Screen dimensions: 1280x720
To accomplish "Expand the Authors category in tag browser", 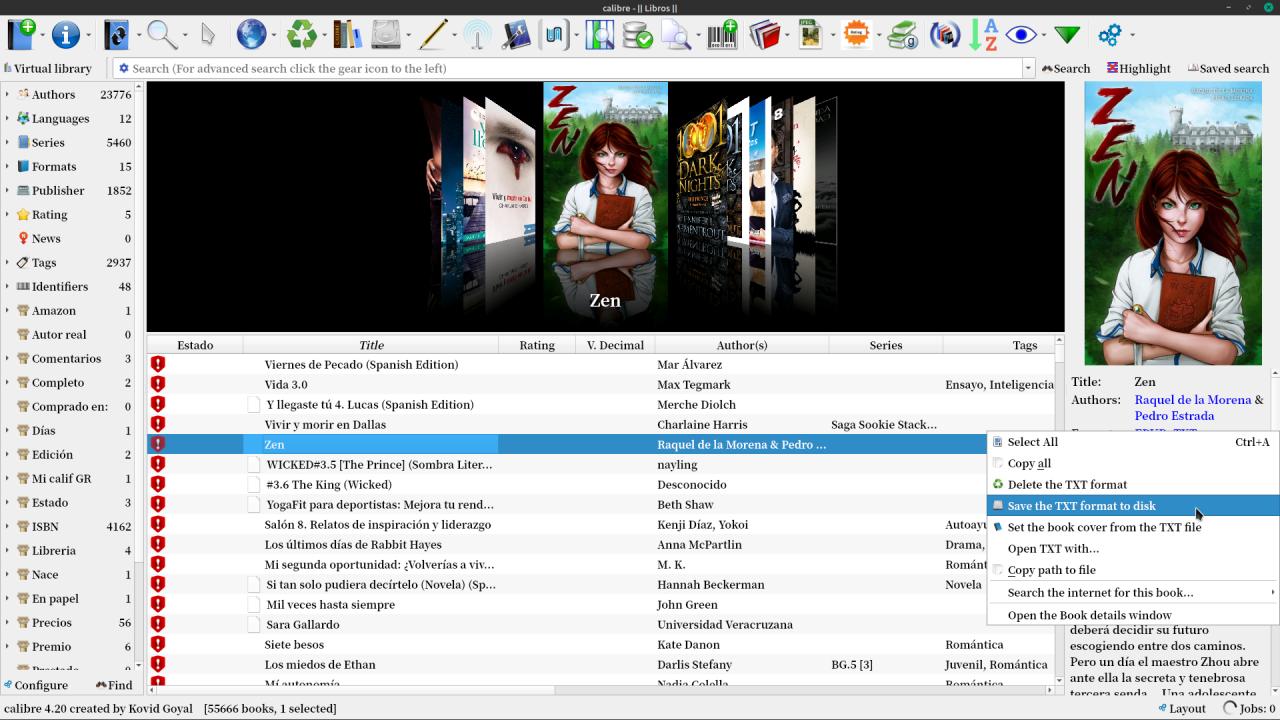I will (8, 94).
